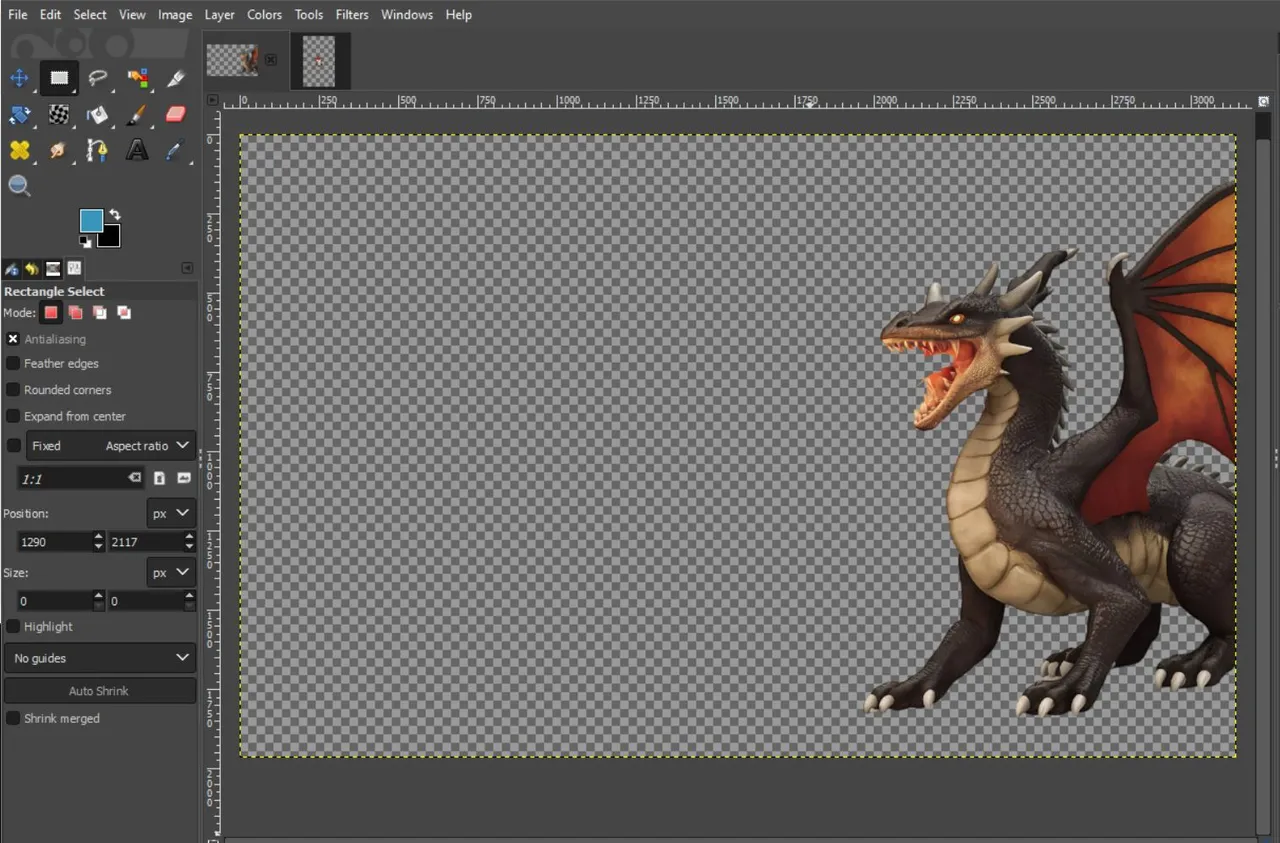Screen dimensions: 1280x843
Task: Select the Smudge tool
Action: (x=59, y=150)
